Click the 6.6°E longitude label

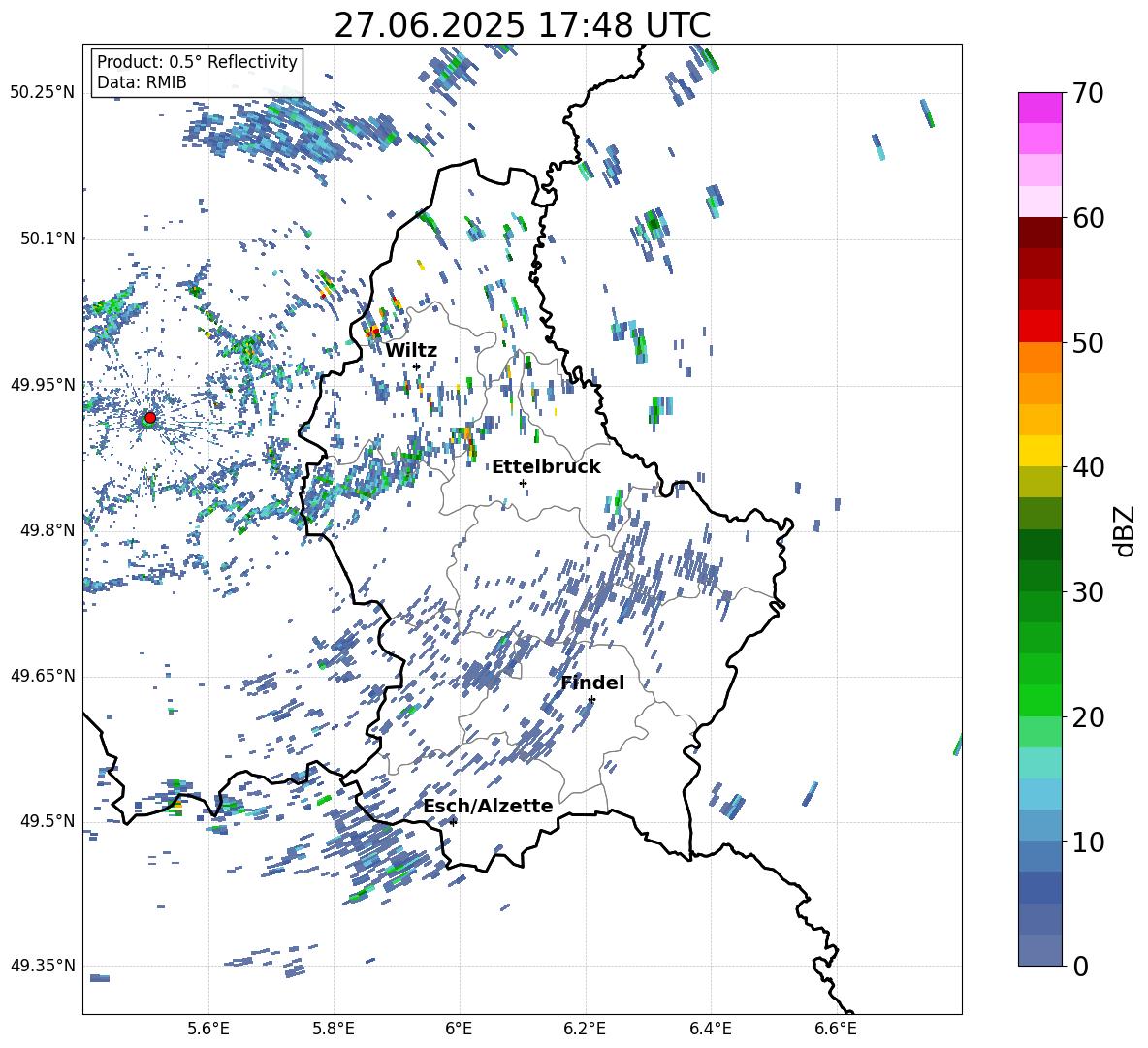click(x=836, y=1029)
